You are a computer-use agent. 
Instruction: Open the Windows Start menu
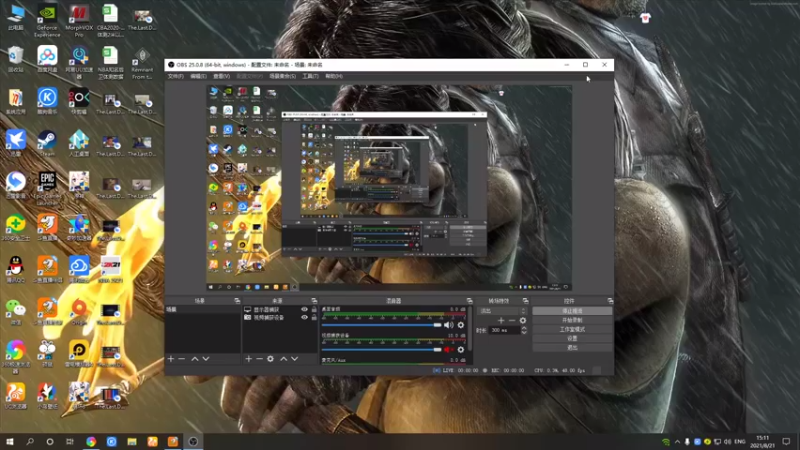pyautogui.click(x=10, y=441)
